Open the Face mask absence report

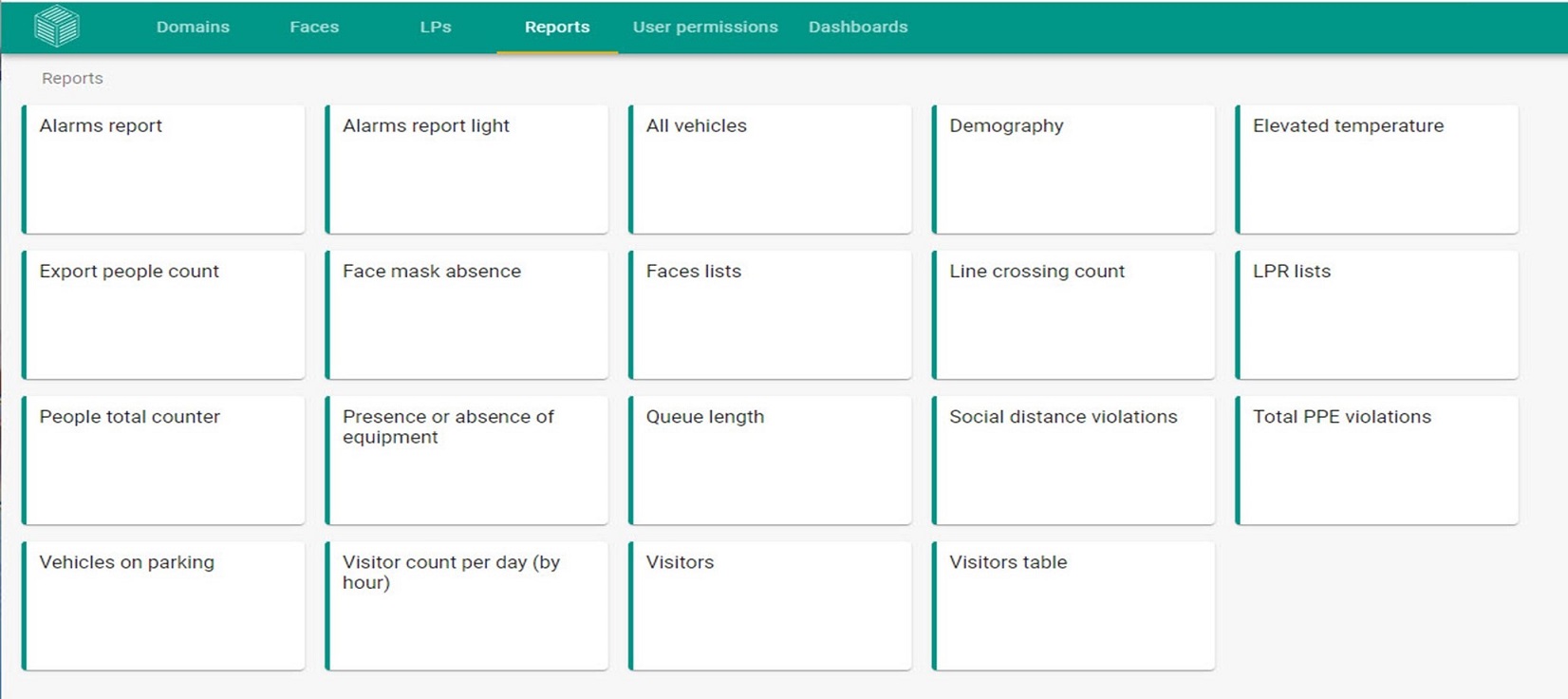[x=467, y=314]
